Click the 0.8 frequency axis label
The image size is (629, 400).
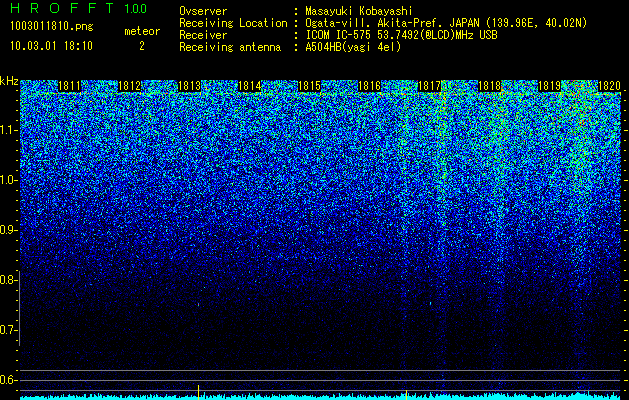point(8,280)
